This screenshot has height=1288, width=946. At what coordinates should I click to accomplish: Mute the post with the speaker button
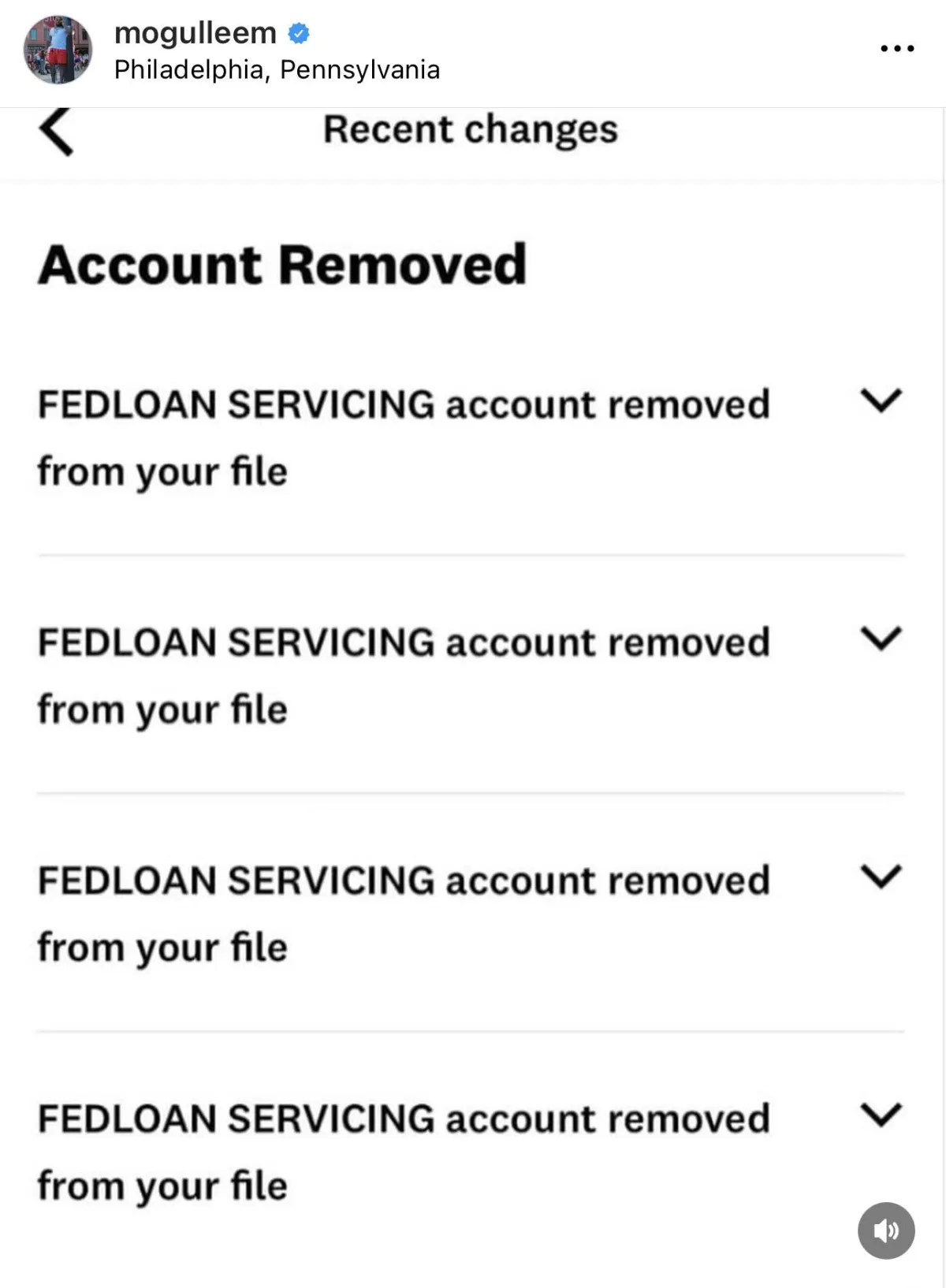(x=886, y=1230)
